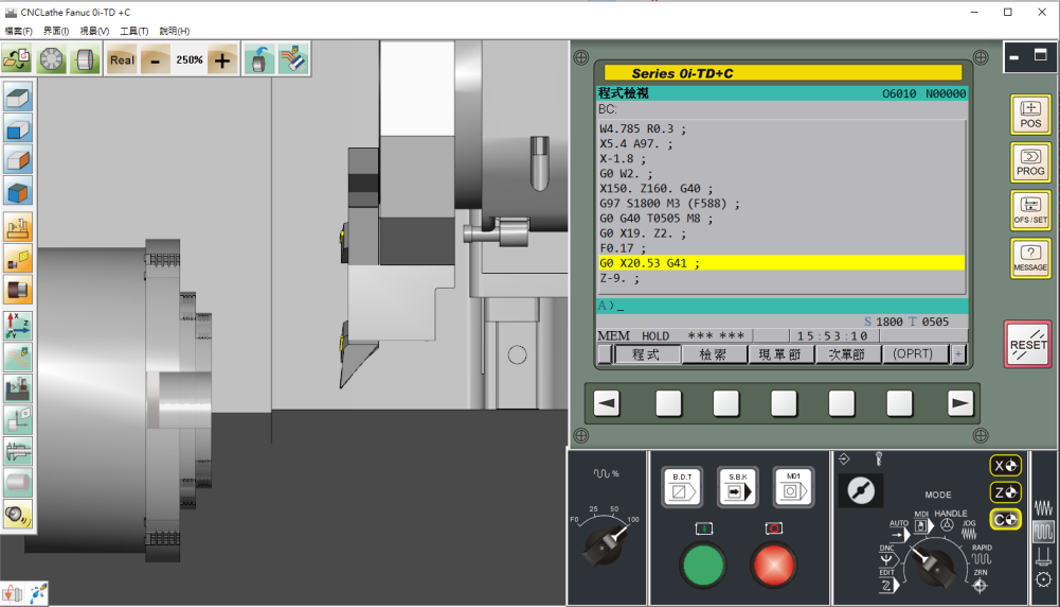This screenshot has width=1060, height=607.
Task: Open the turret panel side icon
Action: coord(1043,580)
